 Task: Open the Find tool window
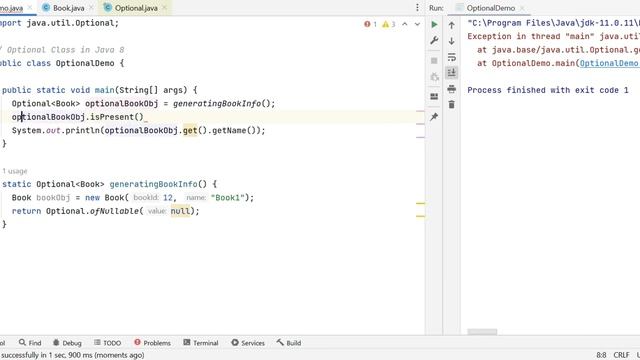pyautogui.click(x=30, y=343)
